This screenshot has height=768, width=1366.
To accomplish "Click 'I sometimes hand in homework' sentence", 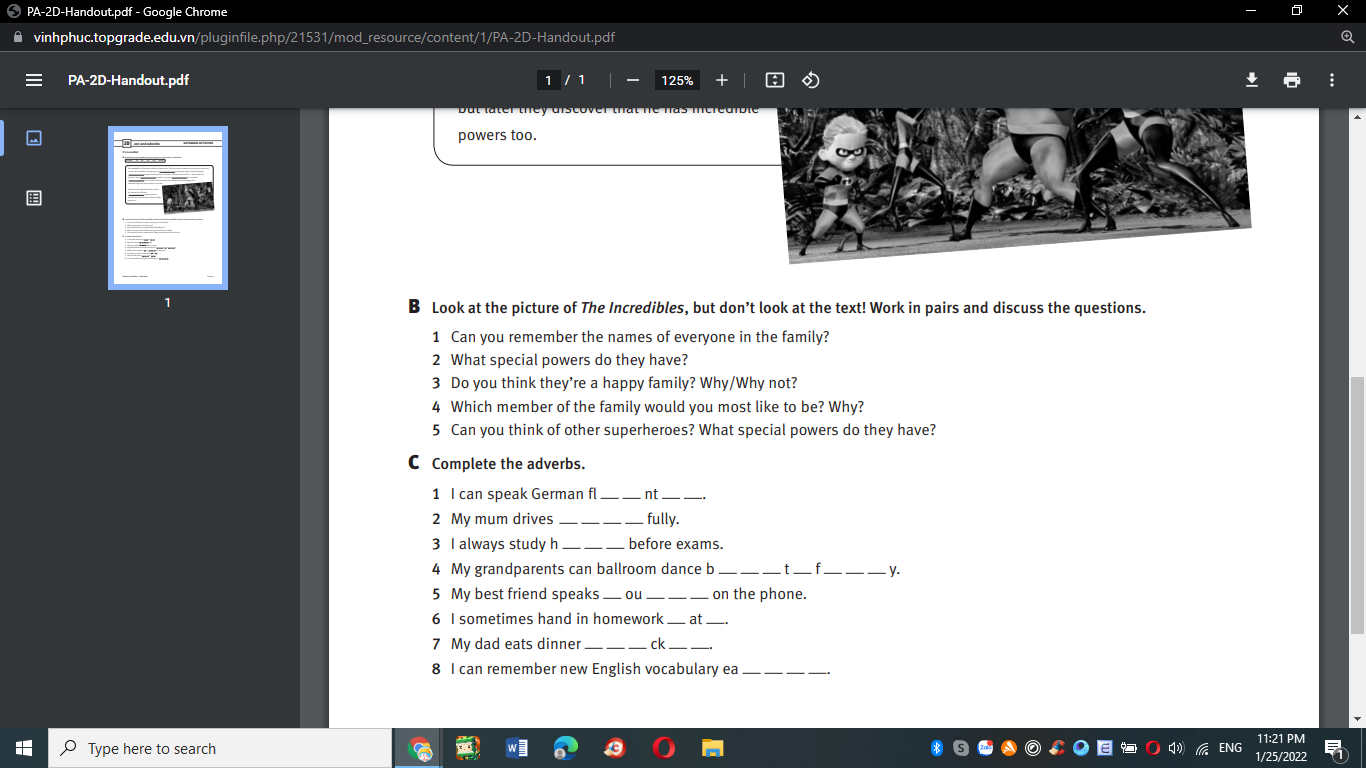I will [590, 619].
